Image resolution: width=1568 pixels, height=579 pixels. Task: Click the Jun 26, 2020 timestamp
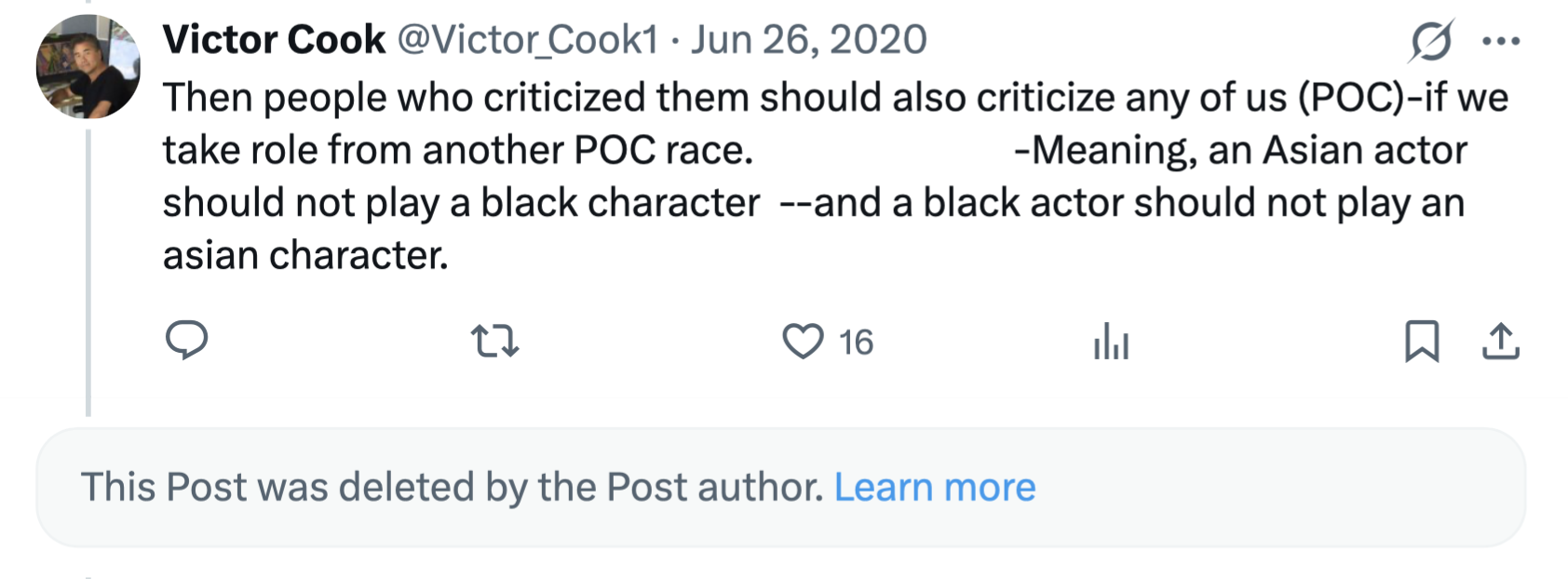point(809,40)
